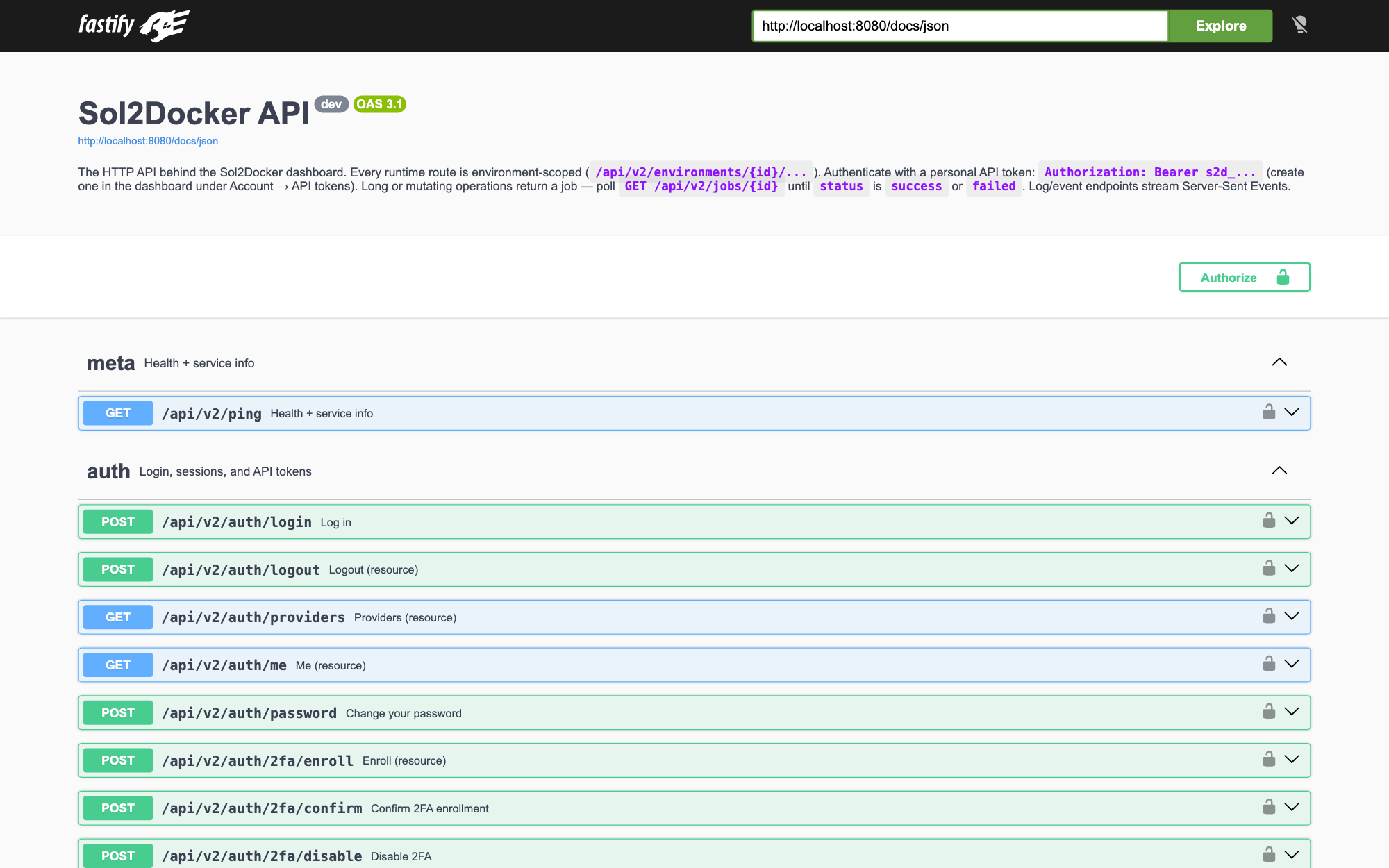Click the /api/v2/auth/2fa/disable path

262,856
